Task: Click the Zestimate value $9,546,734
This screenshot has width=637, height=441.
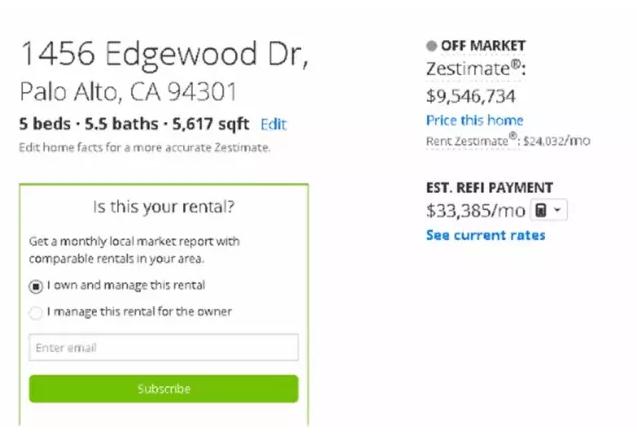Action: 471,97
